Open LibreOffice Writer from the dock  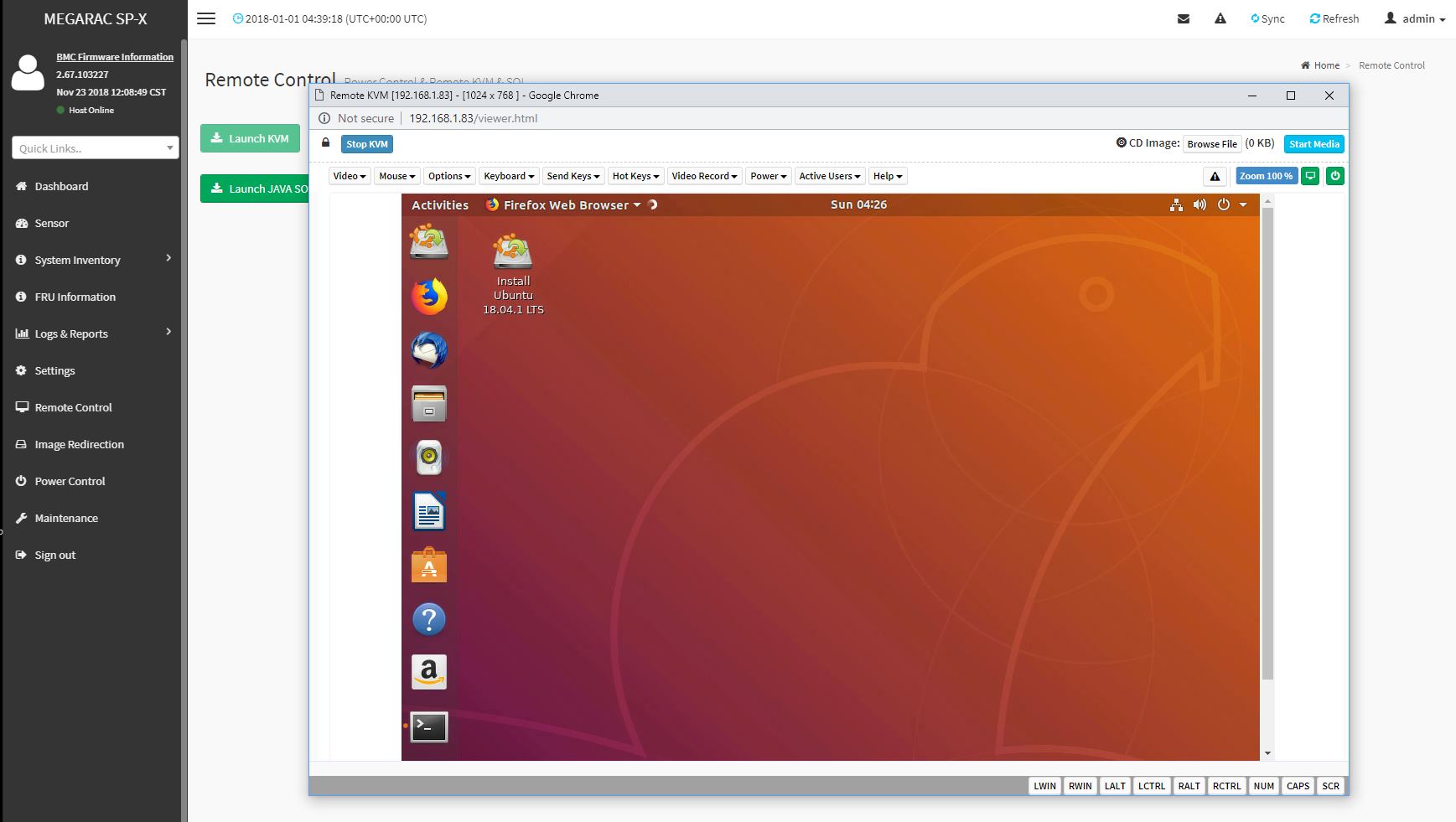(x=429, y=511)
